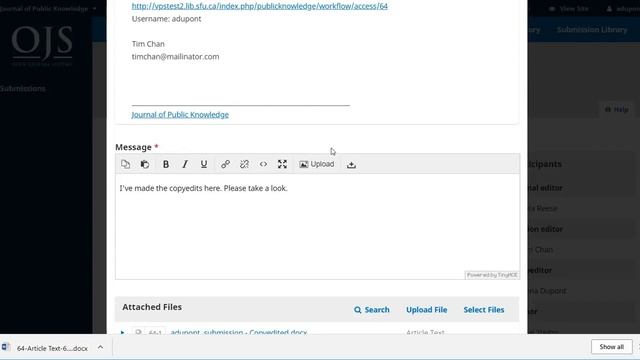Click the Paste icon in message toolbar
Image resolution: width=640 pixels, height=360 pixels.
(144, 164)
